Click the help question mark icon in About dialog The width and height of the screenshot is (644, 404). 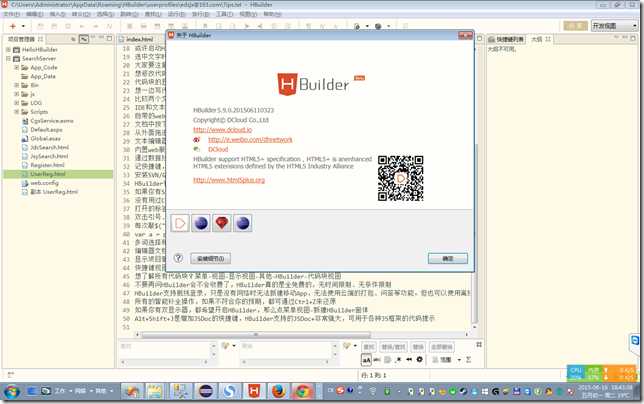(x=178, y=258)
